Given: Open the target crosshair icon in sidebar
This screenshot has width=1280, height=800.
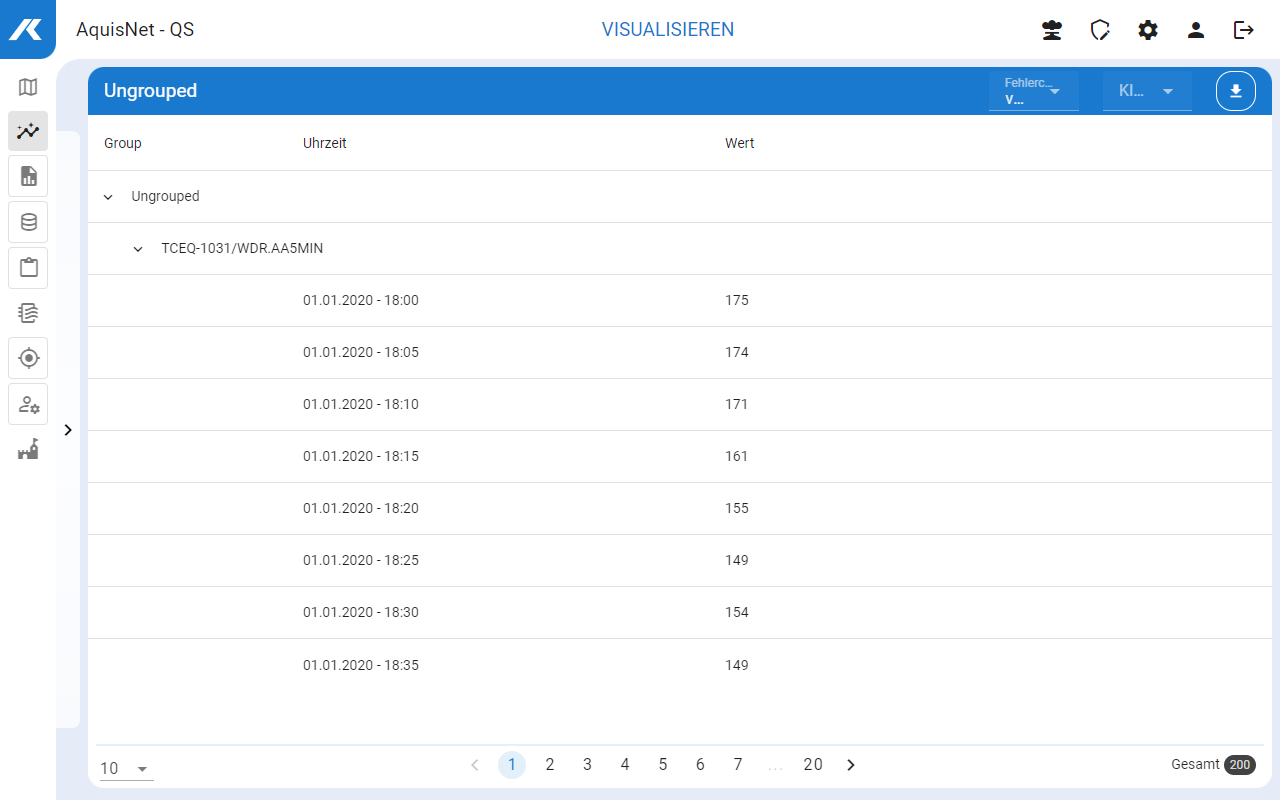Looking at the screenshot, I should [x=28, y=358].
